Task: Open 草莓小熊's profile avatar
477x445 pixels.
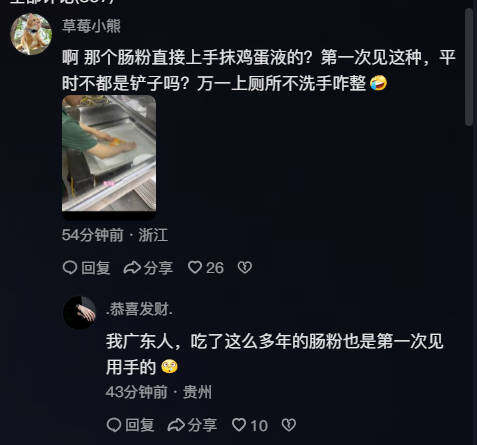Action: point(31,34)
